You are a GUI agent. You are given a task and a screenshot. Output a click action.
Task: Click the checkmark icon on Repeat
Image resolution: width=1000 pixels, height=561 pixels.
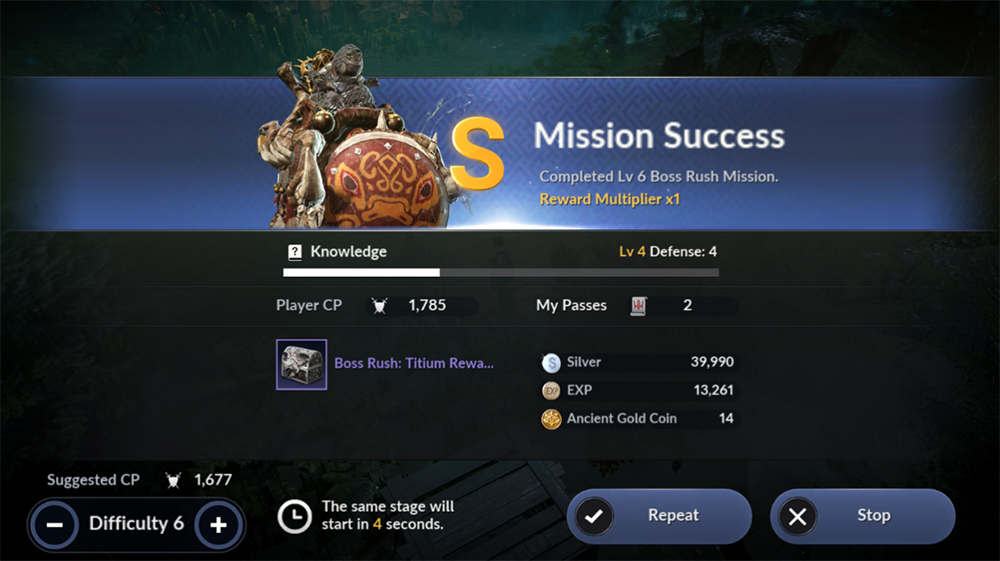[x=594, y=516]
